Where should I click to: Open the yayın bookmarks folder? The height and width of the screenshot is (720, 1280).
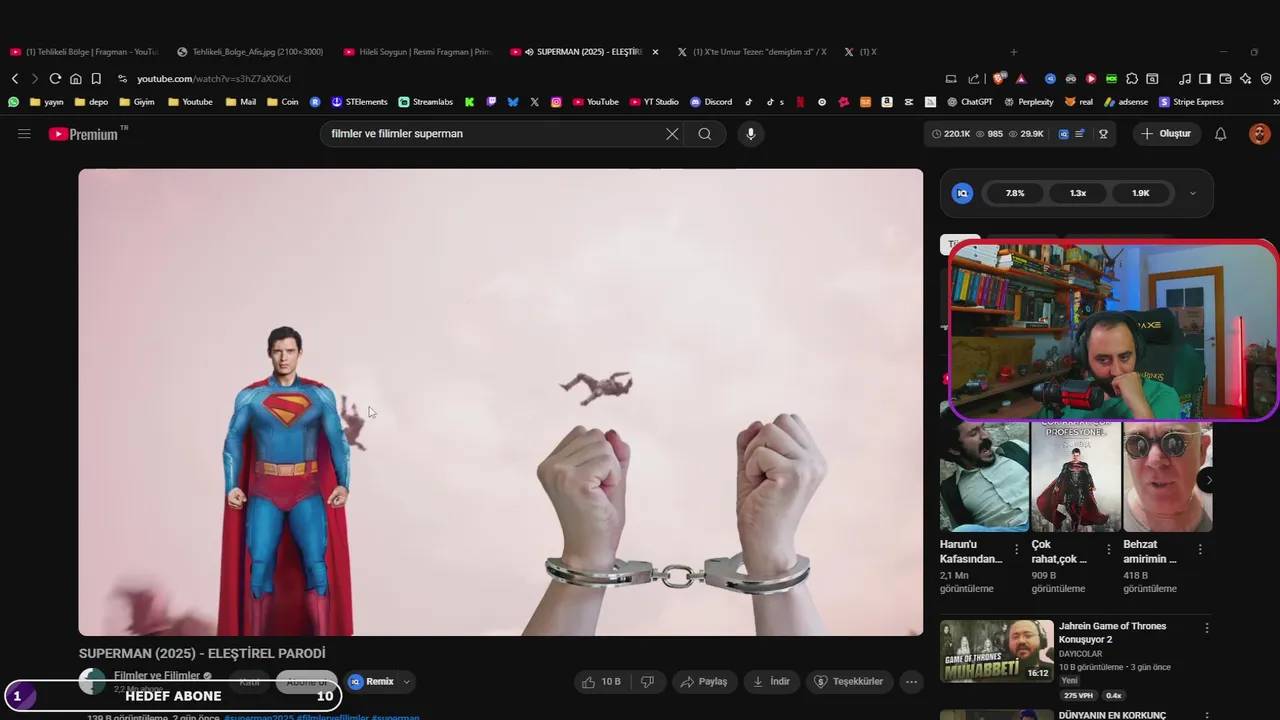pyautogui.click(x=47, y=102)
